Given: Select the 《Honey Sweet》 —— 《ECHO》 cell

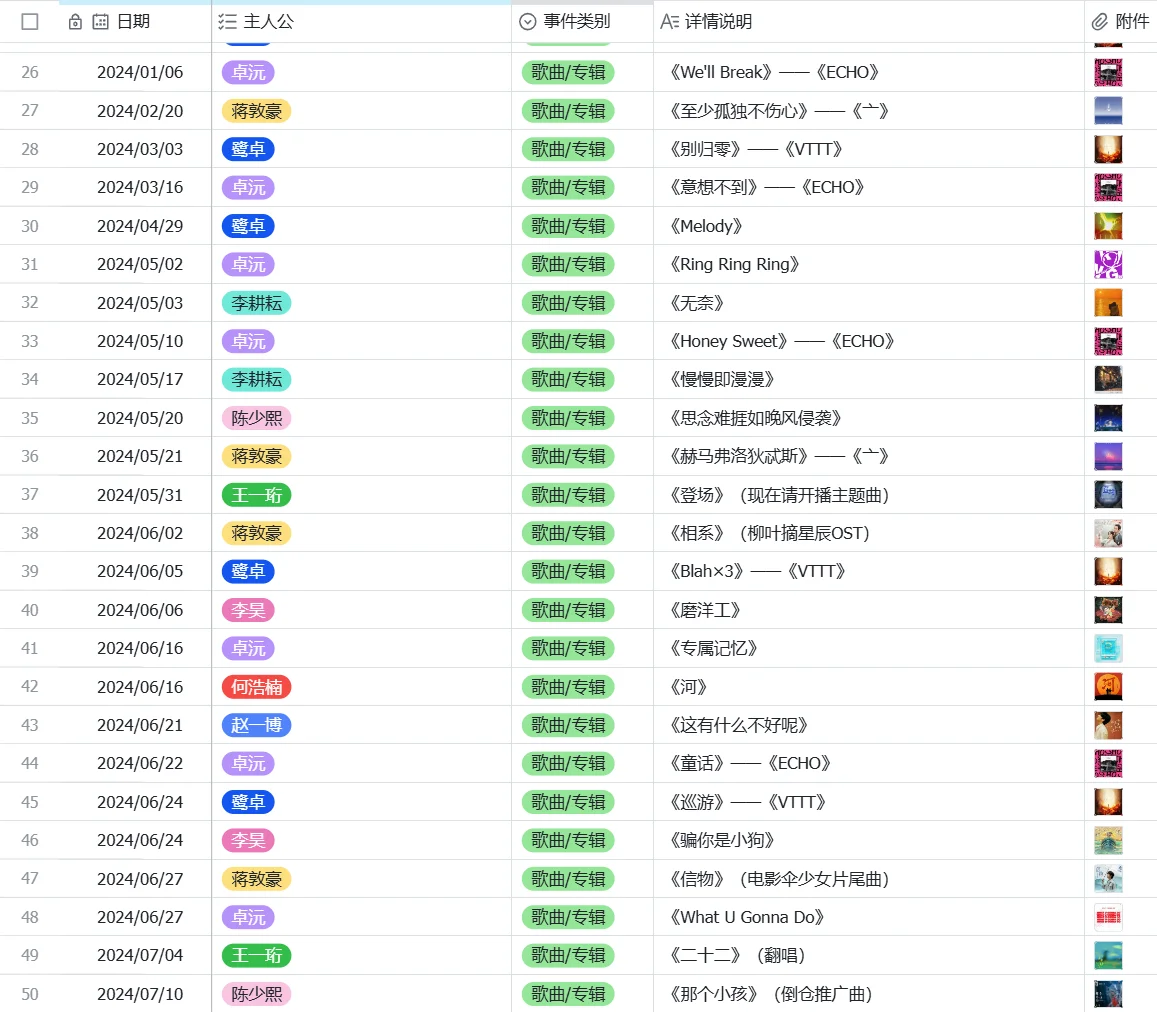Looking at the screenshot, I should click(x=868, y=341).
